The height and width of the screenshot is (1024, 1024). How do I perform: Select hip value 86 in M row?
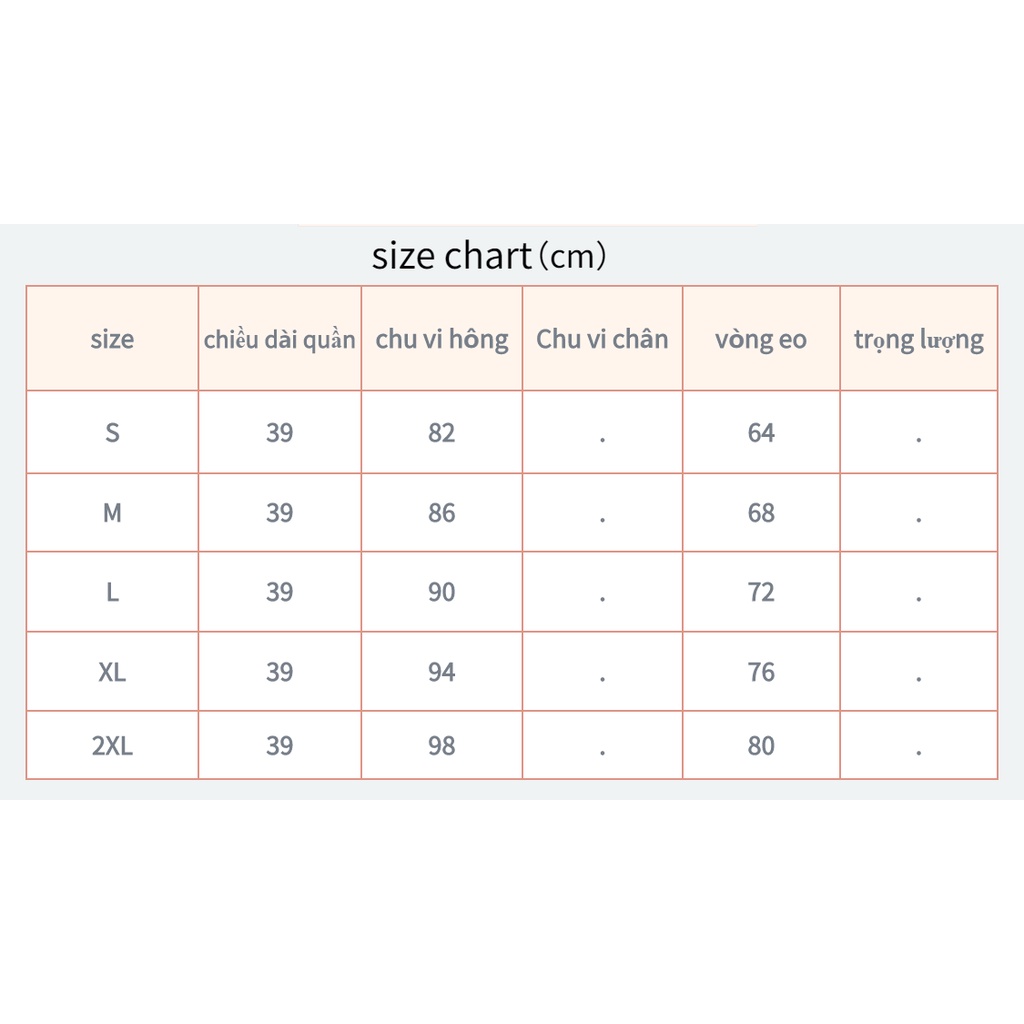442,513
